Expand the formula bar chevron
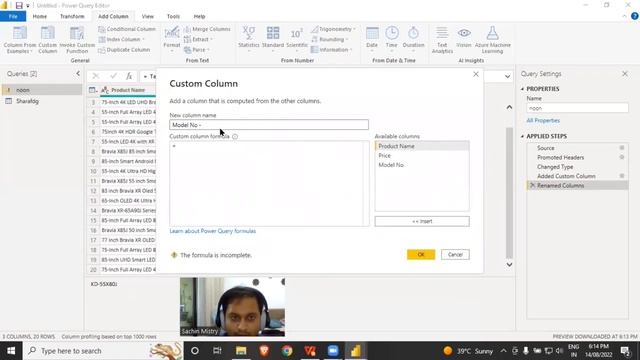 tap(507, 76)
